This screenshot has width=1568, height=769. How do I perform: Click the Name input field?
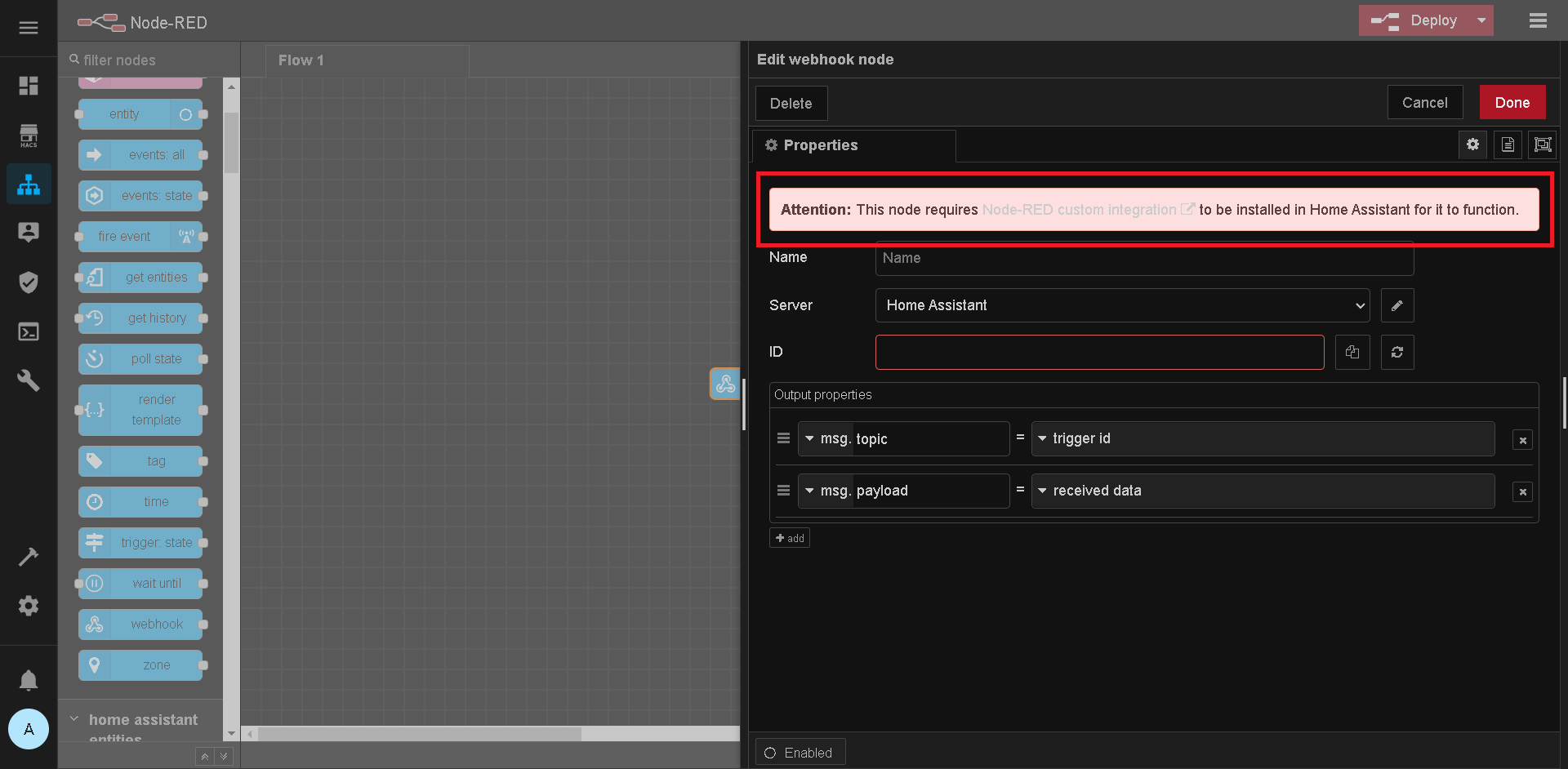coord(1144,258)
